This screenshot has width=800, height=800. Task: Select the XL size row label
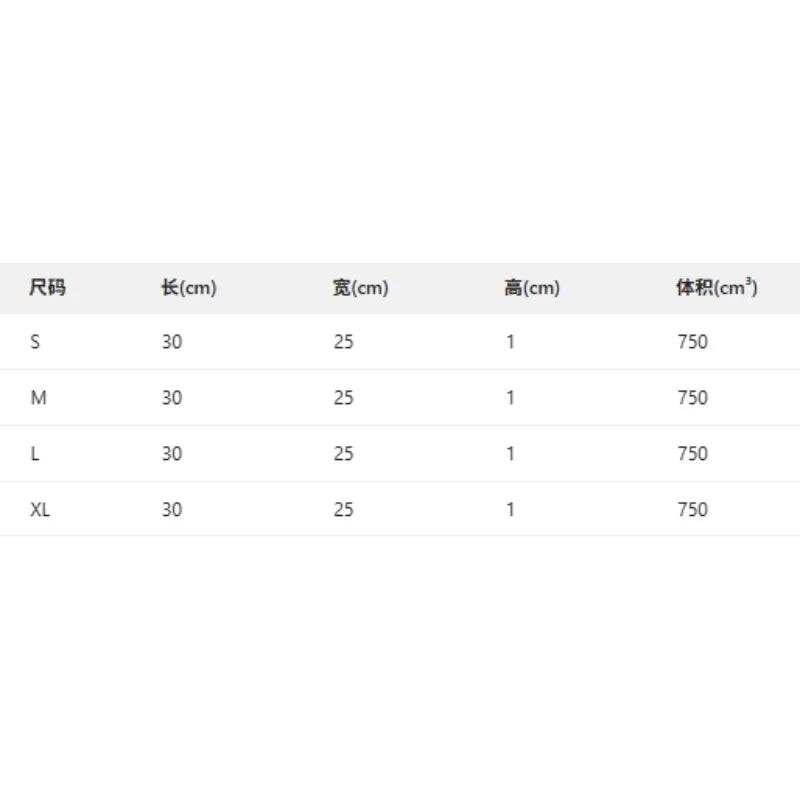coord(41,510)
